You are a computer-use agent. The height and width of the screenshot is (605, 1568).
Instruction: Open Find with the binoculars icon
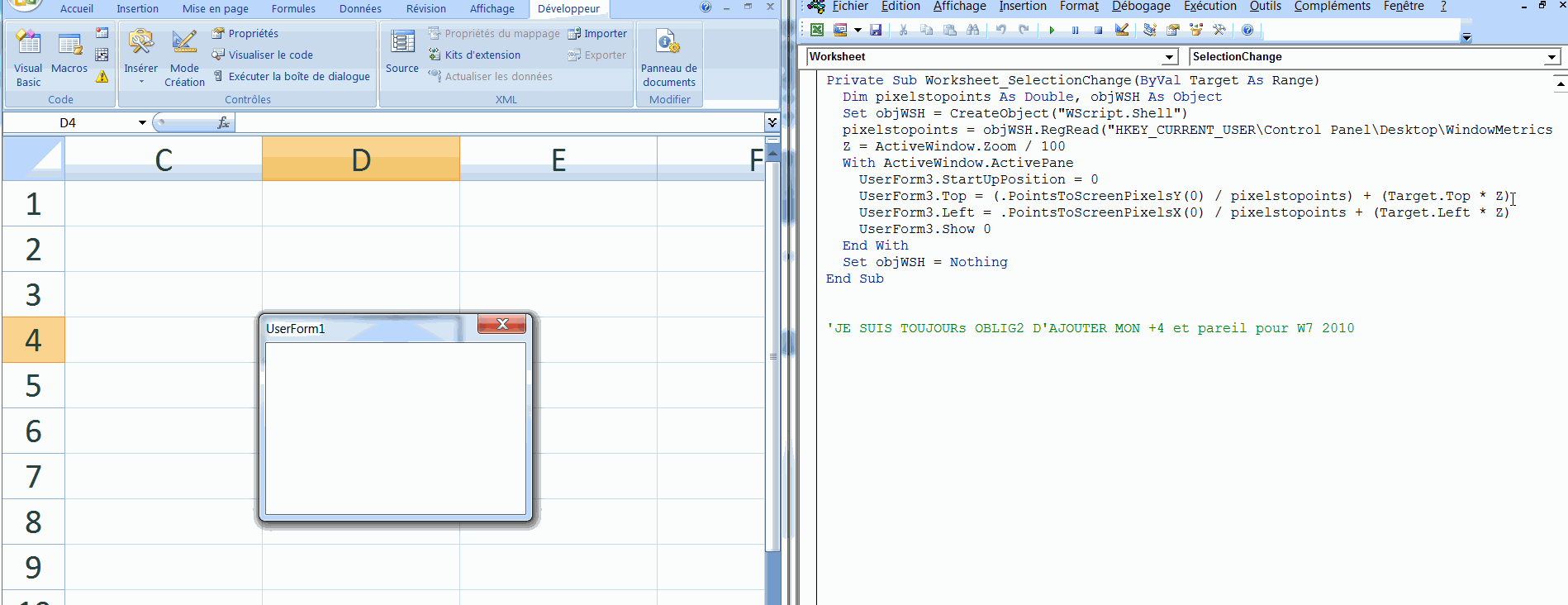(972, 30)
